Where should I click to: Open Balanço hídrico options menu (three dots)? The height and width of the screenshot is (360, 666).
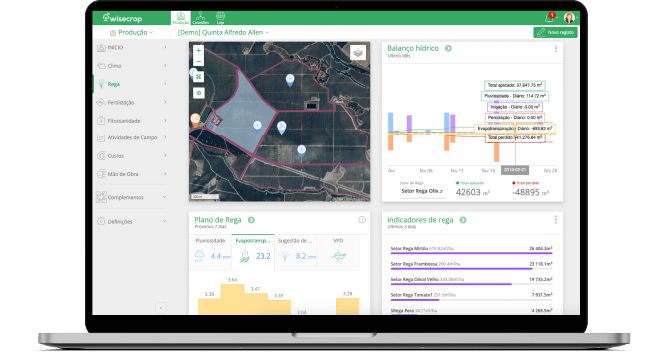click(x=556, y=49)
